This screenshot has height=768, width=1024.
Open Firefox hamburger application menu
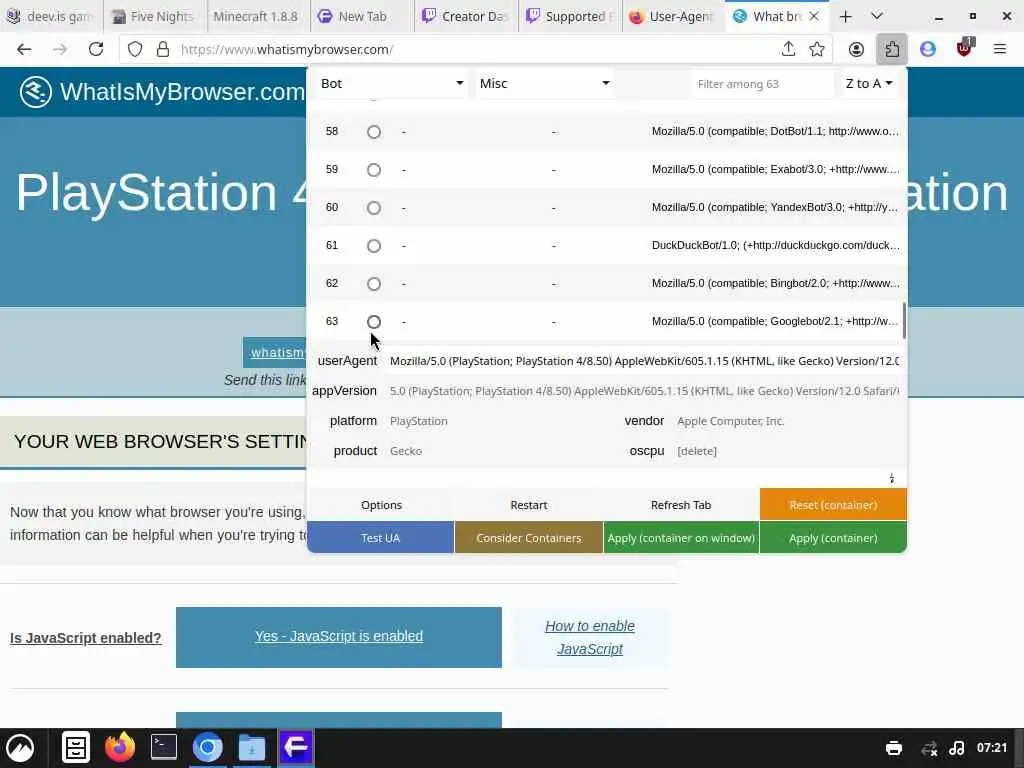point(999,49)
